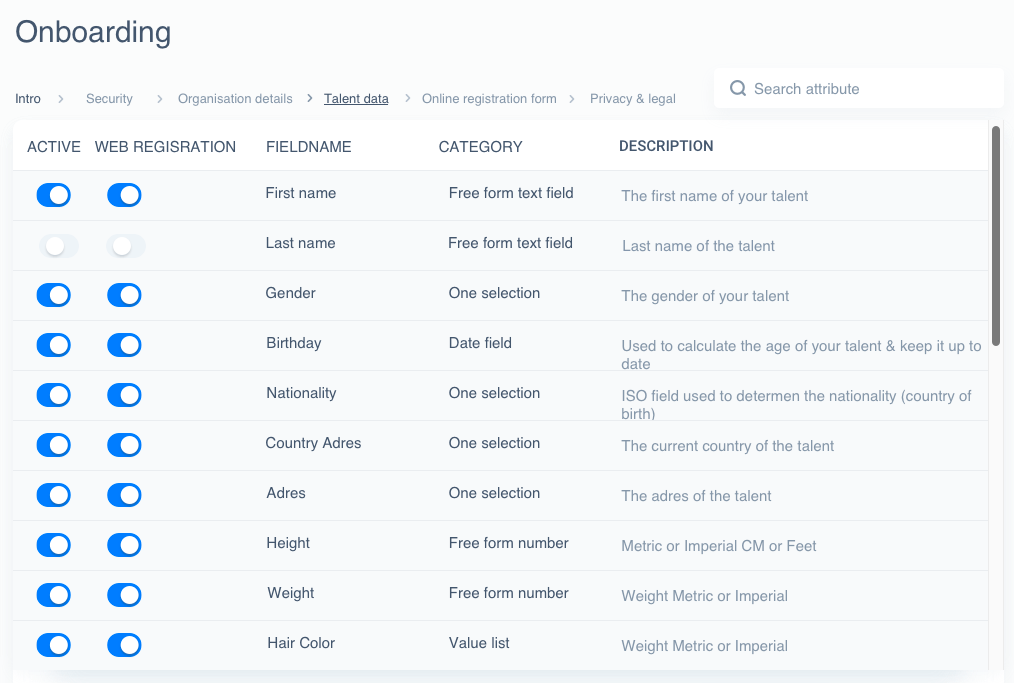Screen dimensions: 1014x683
Task: Switch off Web Registration for Nationality
Action: tap(124, 395)
